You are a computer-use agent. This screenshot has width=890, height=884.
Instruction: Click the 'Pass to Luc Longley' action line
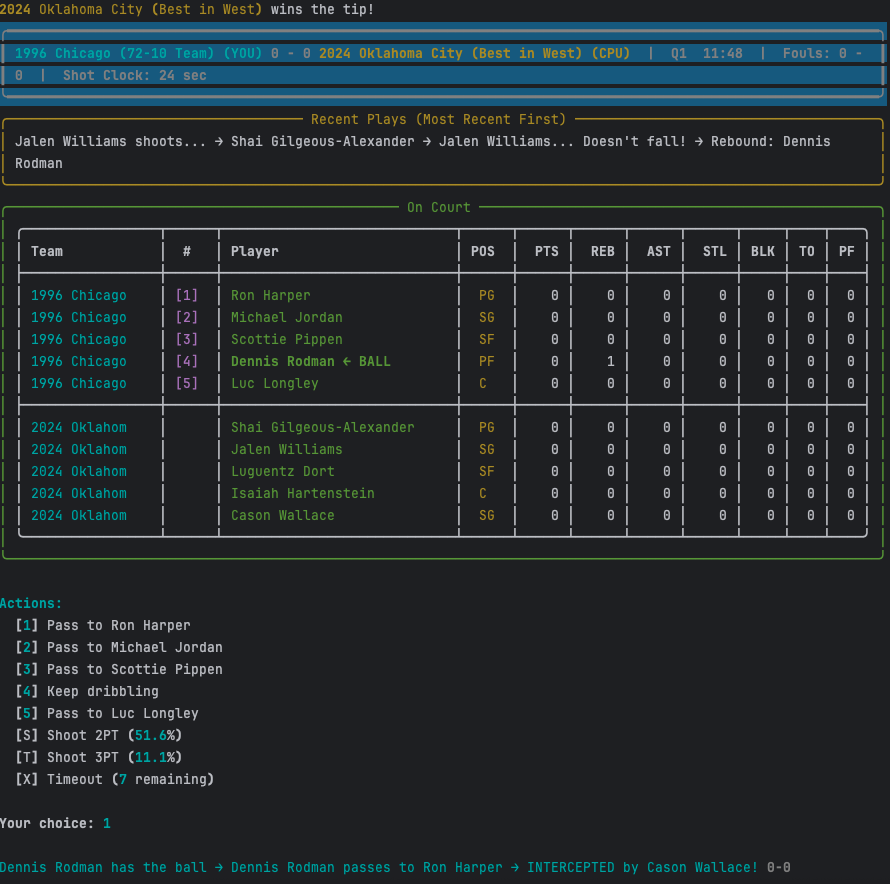tap(107, 713)
